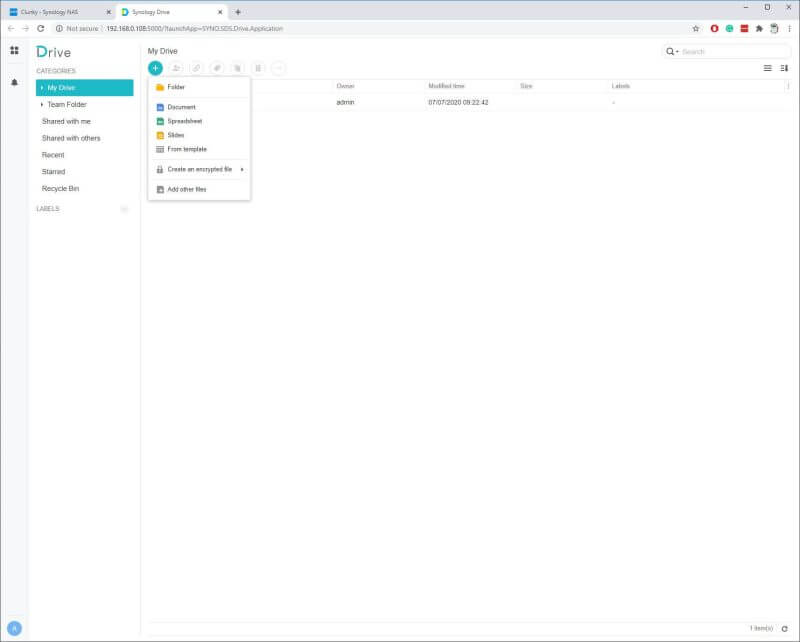The height and width of the screenshot is (642, 800).
Task: Create new Slides
Action: 199,135
